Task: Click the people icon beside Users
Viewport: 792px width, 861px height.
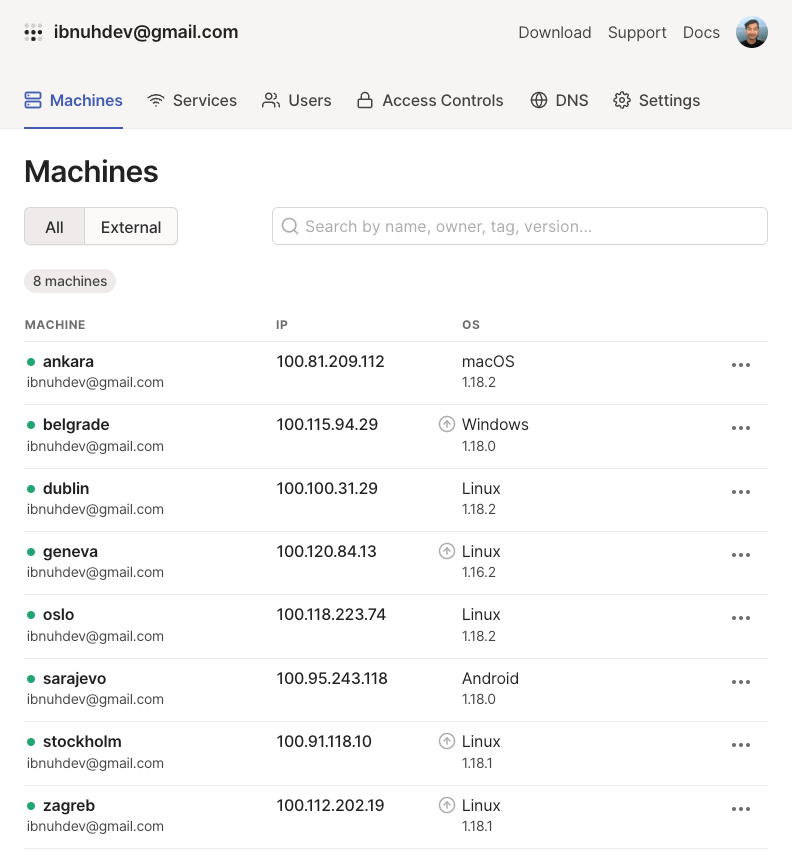Action: 268,100
